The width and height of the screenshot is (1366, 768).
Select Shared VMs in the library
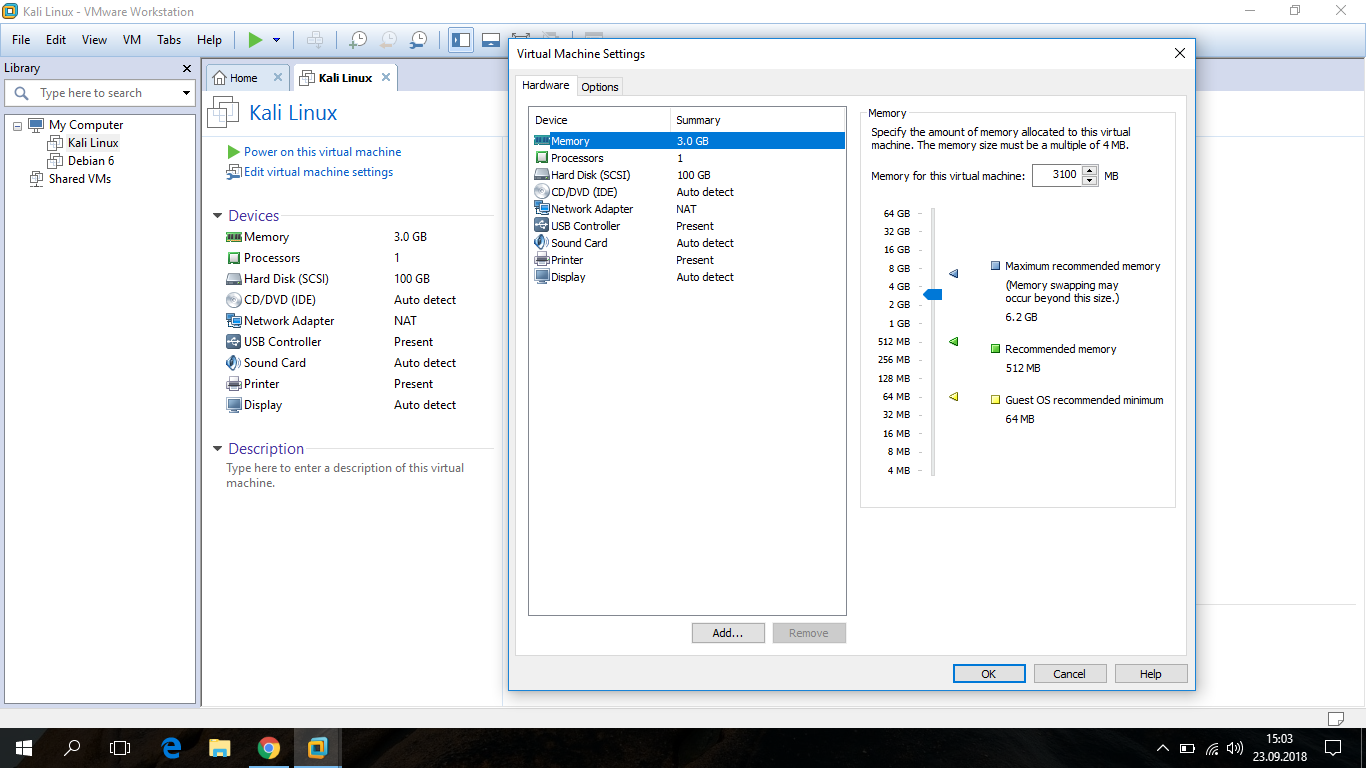click(x=80, y=179)
